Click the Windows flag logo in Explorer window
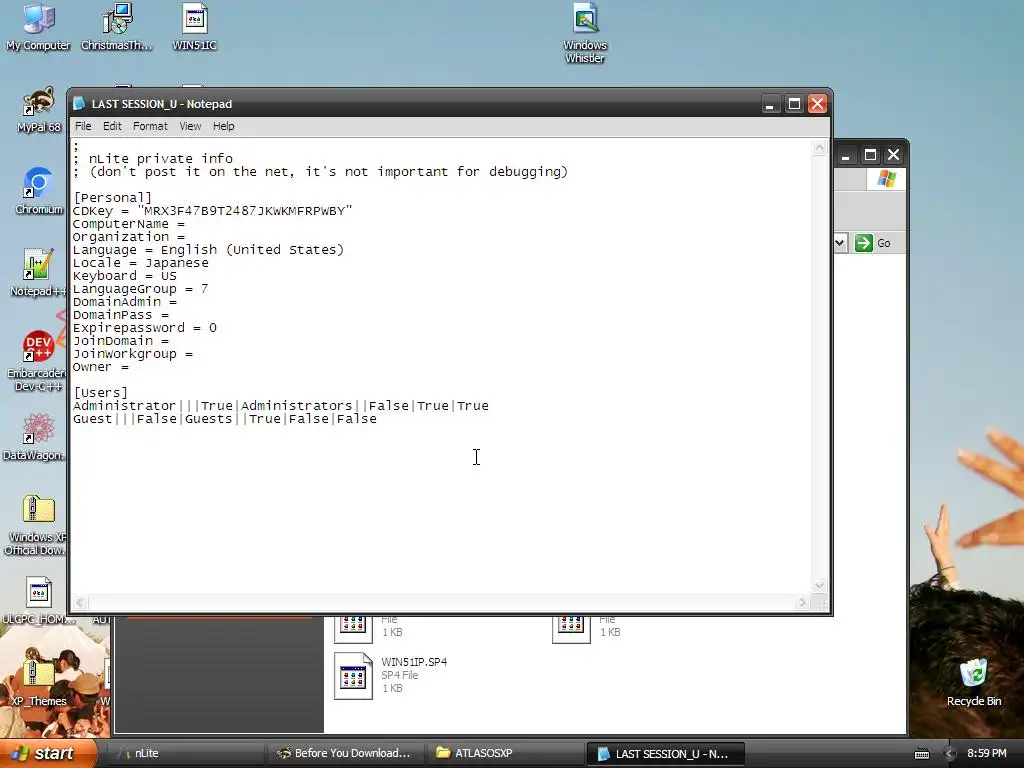The width and height of the screenshot is (1024, 768). click(x=886, y=178)
